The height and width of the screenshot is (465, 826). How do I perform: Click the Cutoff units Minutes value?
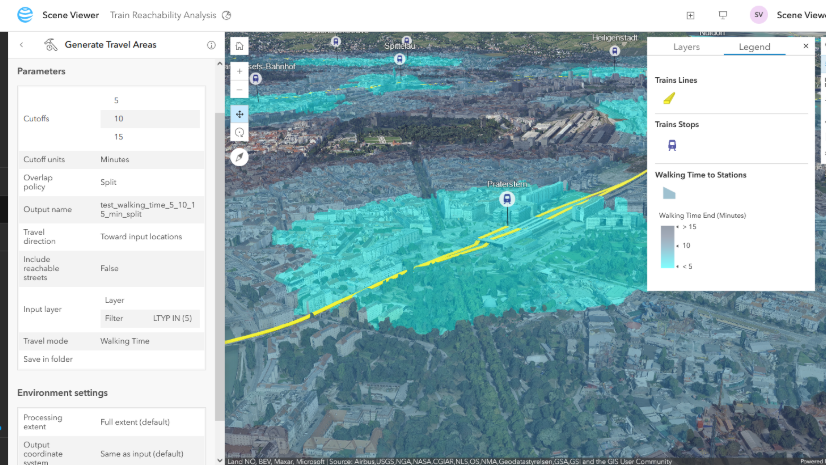coord(115,160)
